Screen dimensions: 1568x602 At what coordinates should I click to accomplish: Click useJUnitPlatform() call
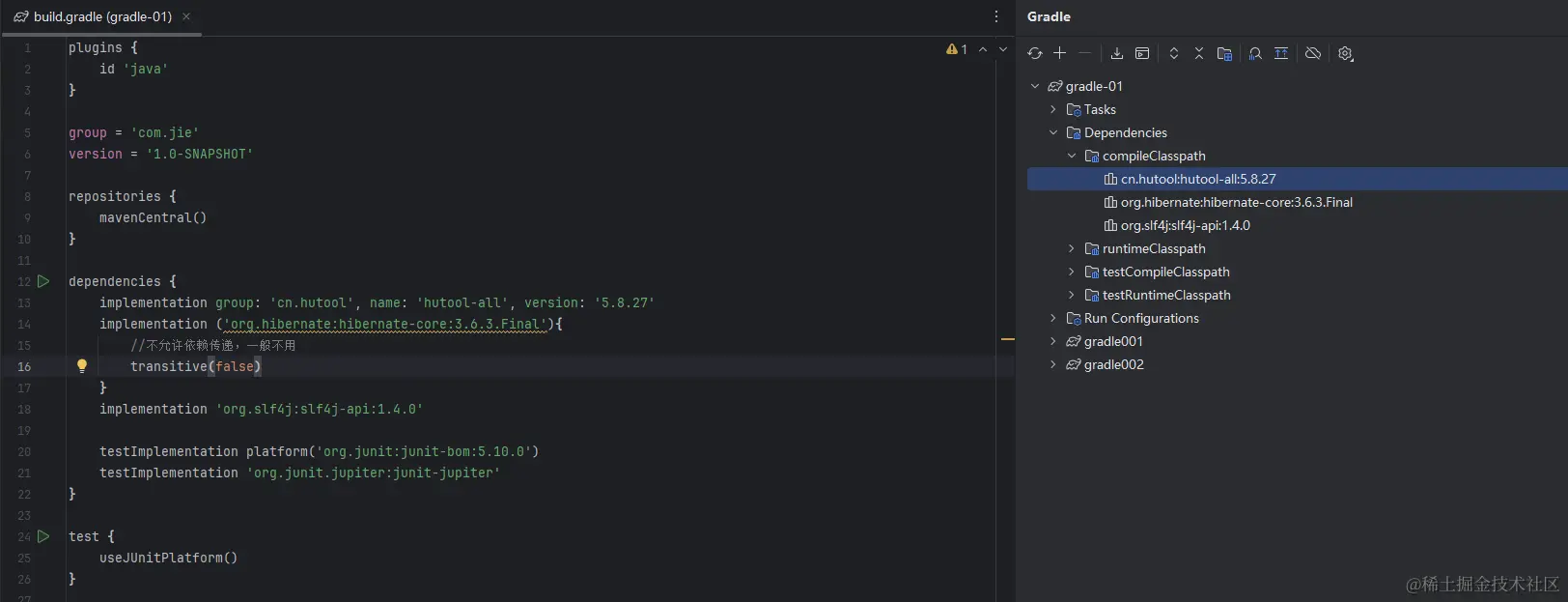click(169, 558)
